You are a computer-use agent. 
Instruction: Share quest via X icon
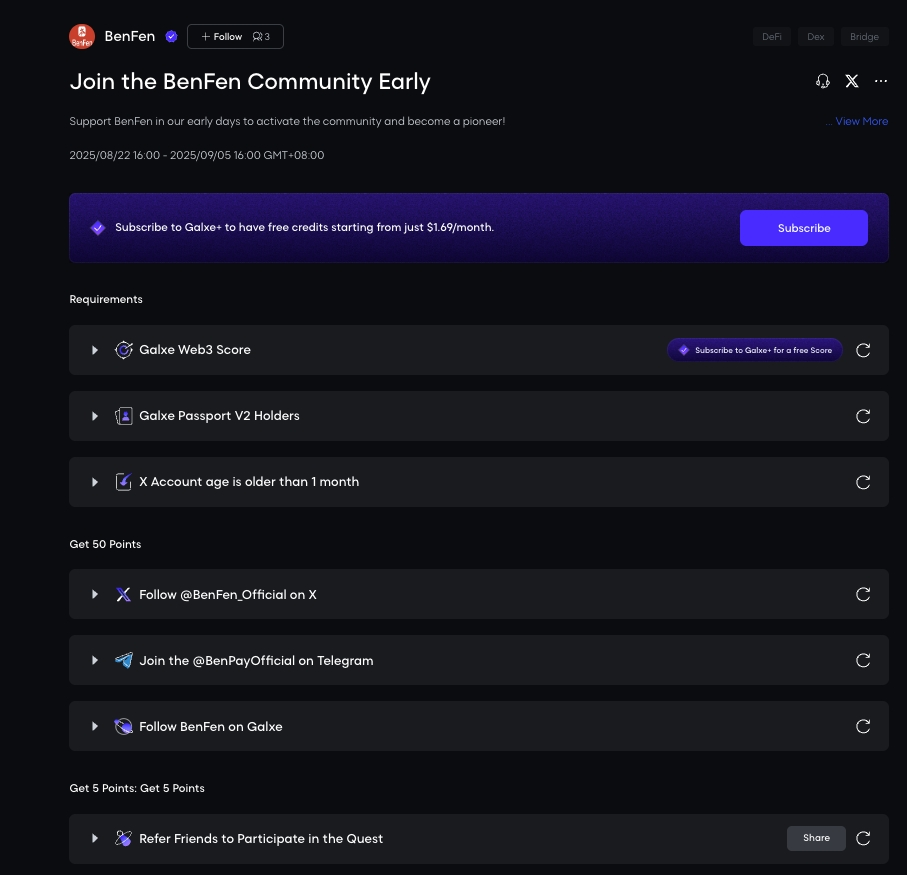pos(852,81)
